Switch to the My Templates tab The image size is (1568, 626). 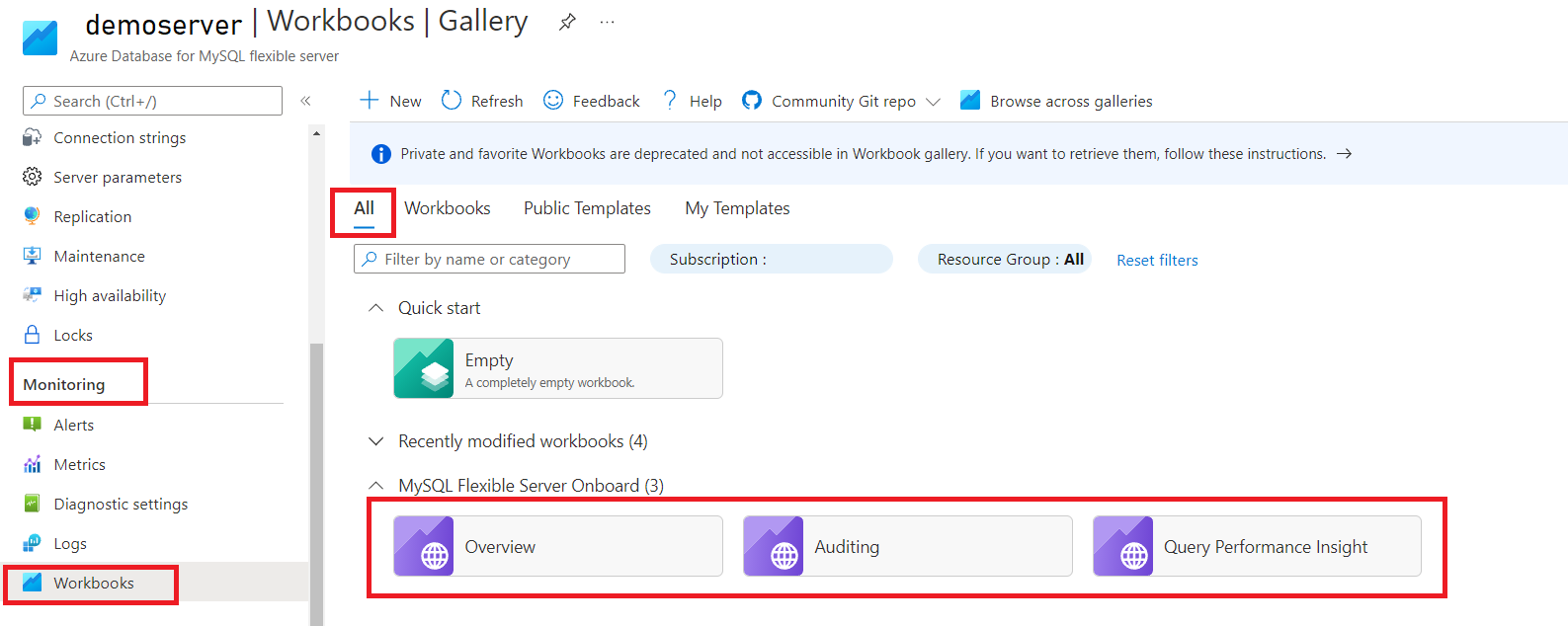pos(737,208)
